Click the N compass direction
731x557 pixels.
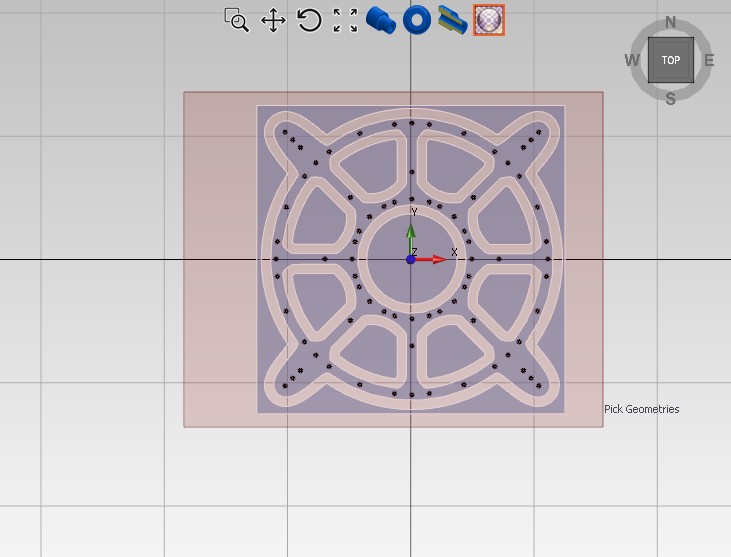coord(670,22)
